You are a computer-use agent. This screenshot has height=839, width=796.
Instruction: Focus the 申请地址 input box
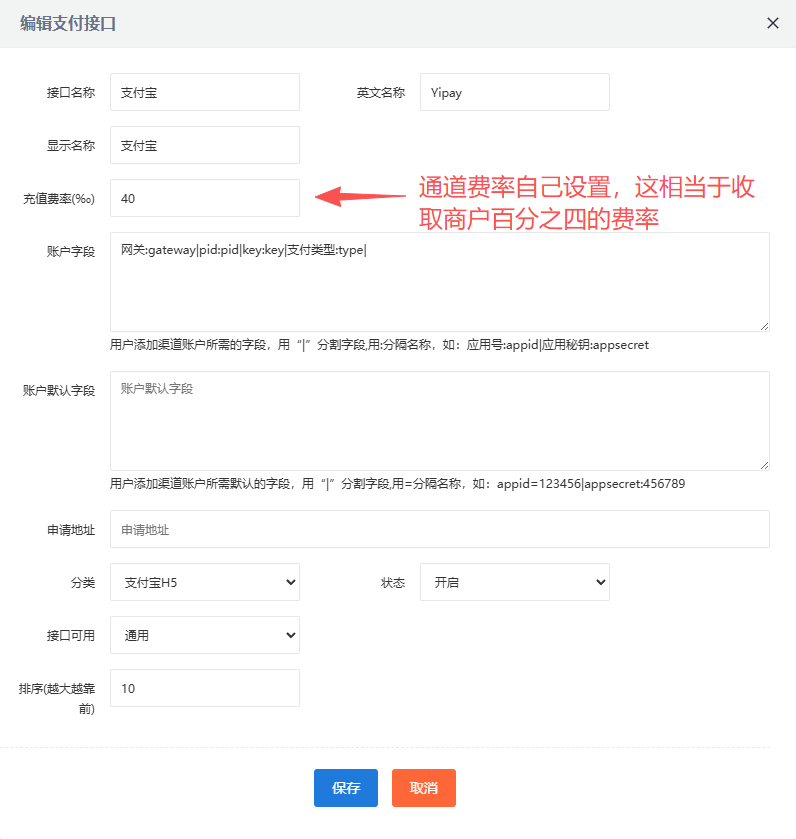click(439, 530)
